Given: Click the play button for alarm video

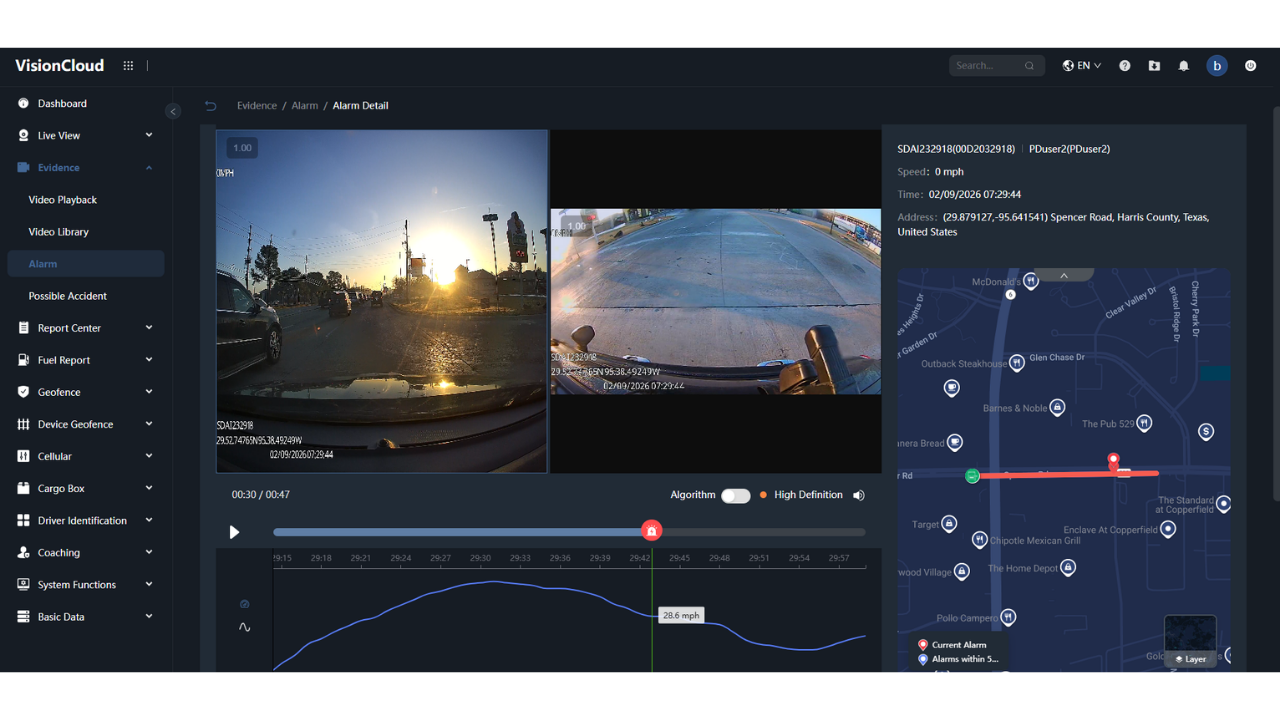Looking at the screenshot, I should 234,532.
